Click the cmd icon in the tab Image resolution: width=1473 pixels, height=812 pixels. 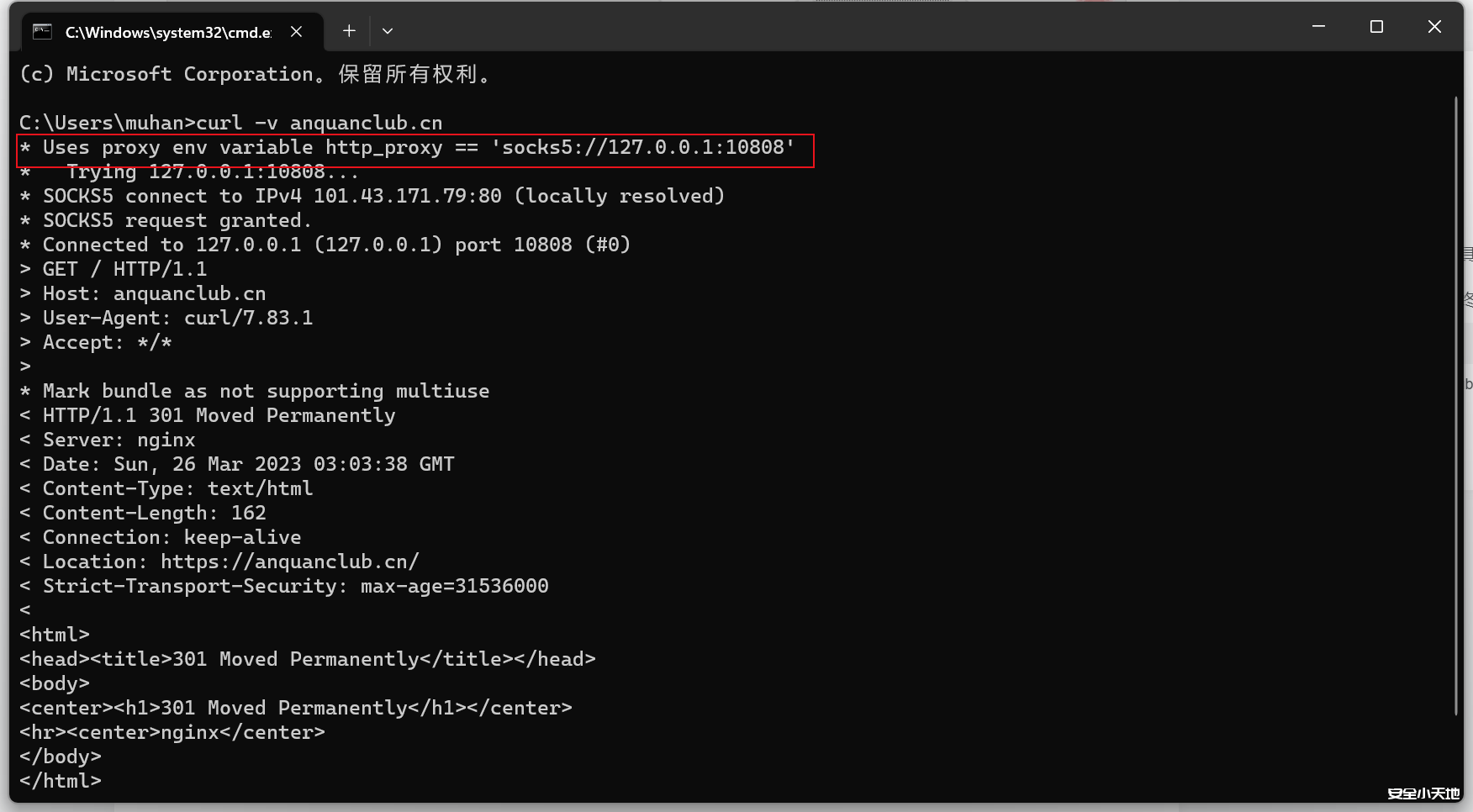coord(42,32)
